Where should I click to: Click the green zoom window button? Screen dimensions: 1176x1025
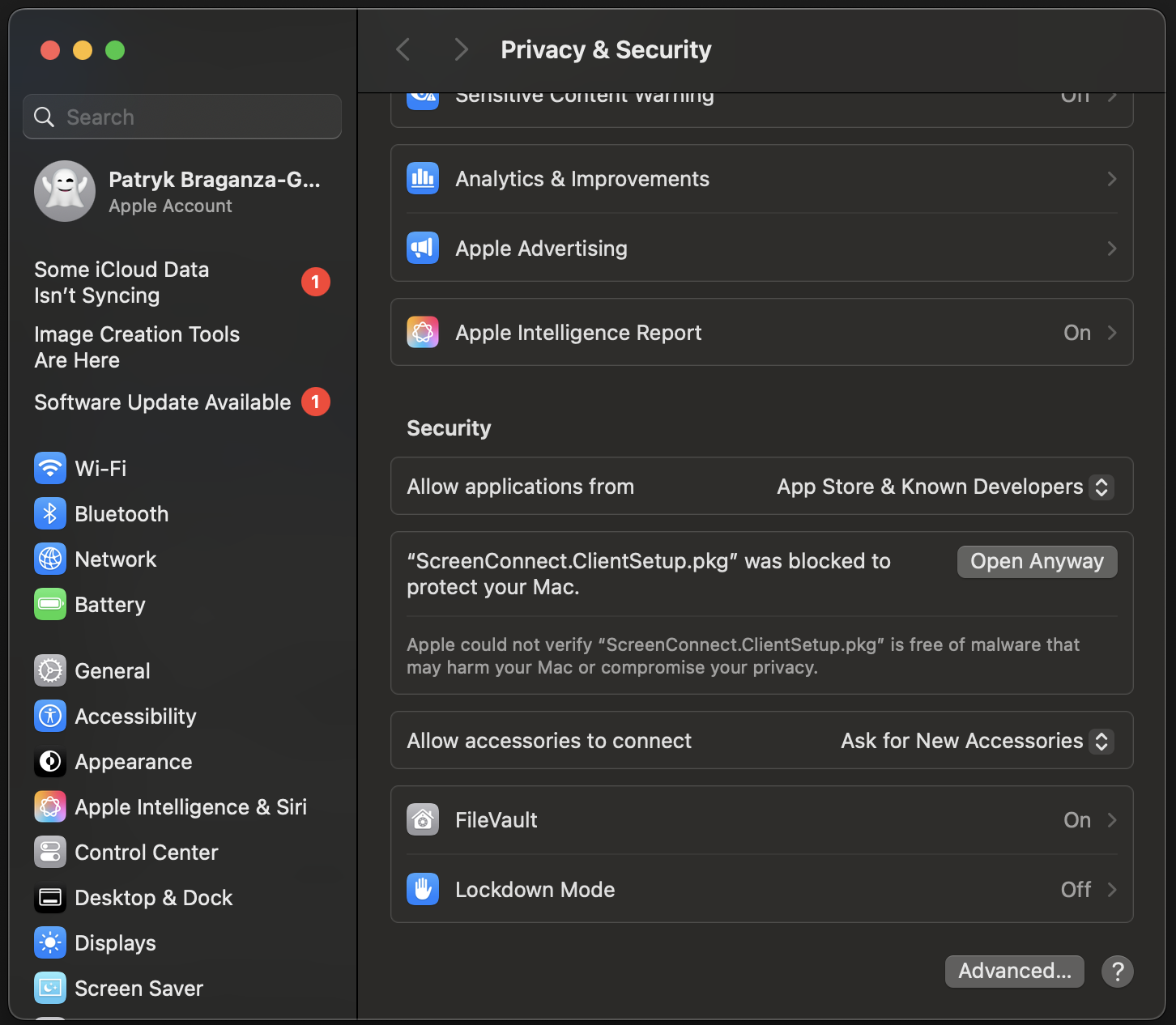(x=115, y=50)
